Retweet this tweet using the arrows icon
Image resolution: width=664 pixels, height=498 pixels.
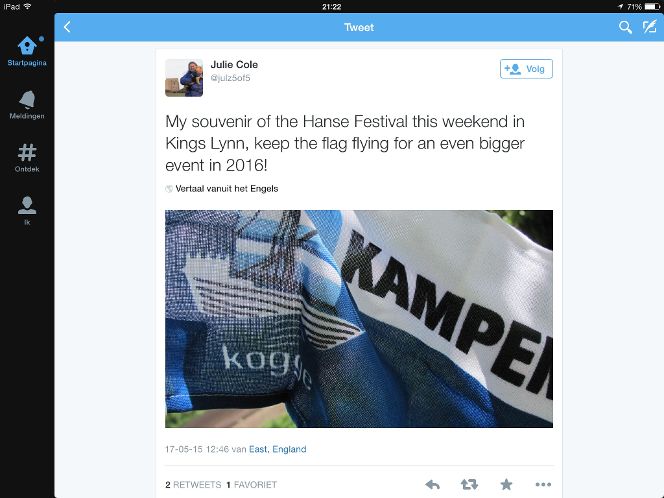(x=469, y=484)
